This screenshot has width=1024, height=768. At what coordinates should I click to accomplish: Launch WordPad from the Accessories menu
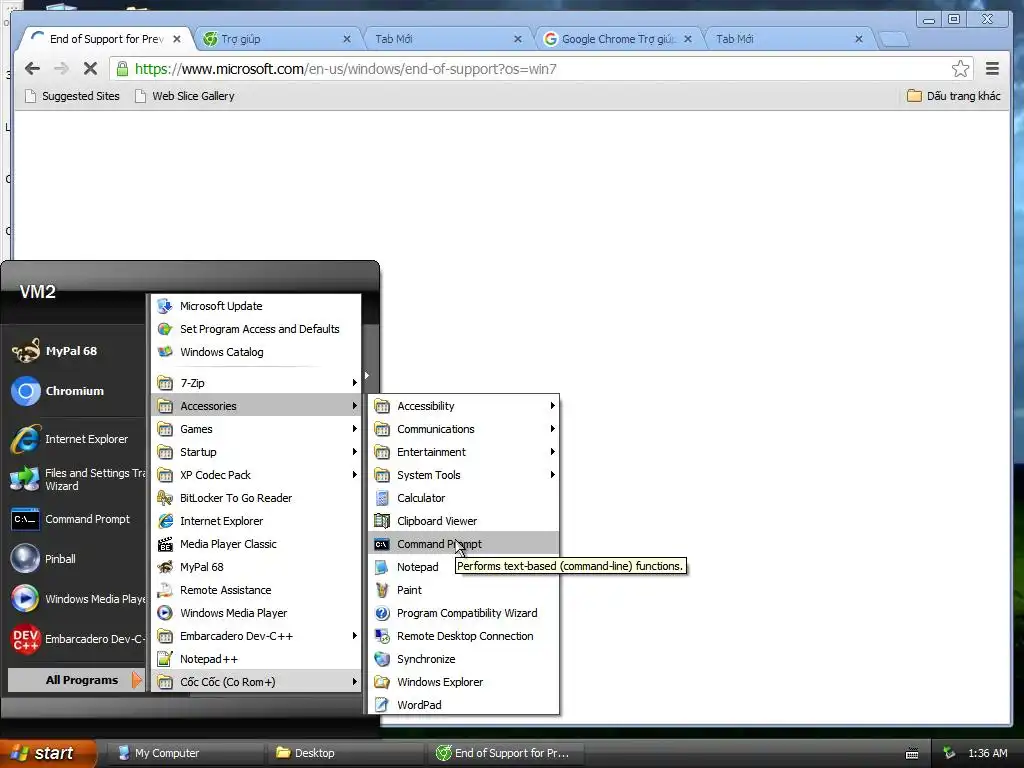point(464,705)
